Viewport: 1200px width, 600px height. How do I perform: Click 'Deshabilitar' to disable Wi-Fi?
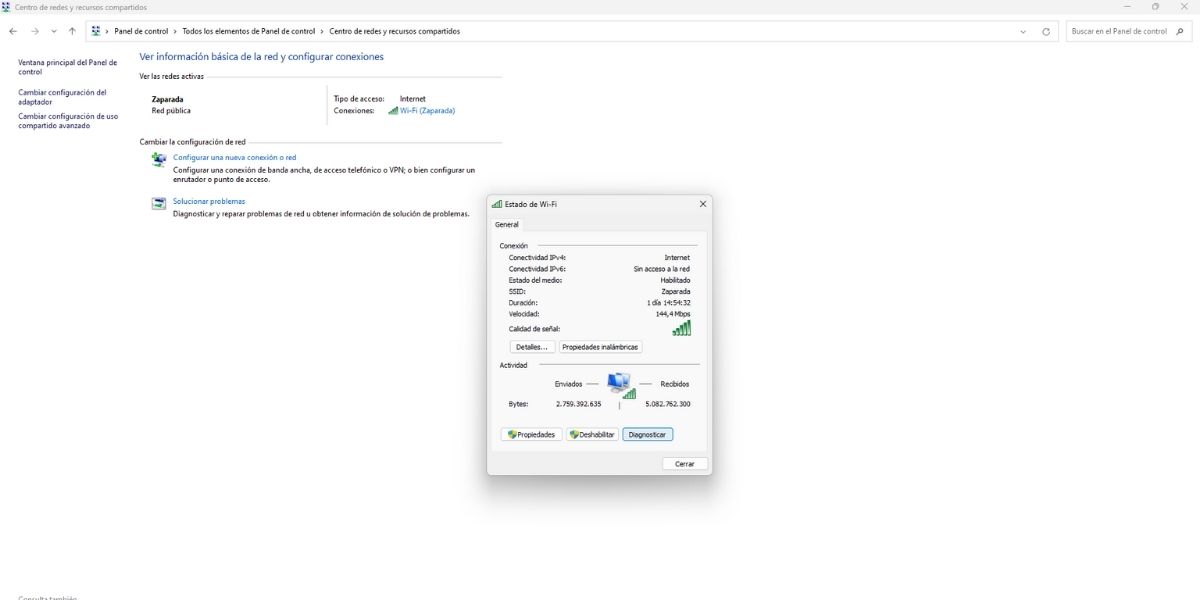point(592,435)
